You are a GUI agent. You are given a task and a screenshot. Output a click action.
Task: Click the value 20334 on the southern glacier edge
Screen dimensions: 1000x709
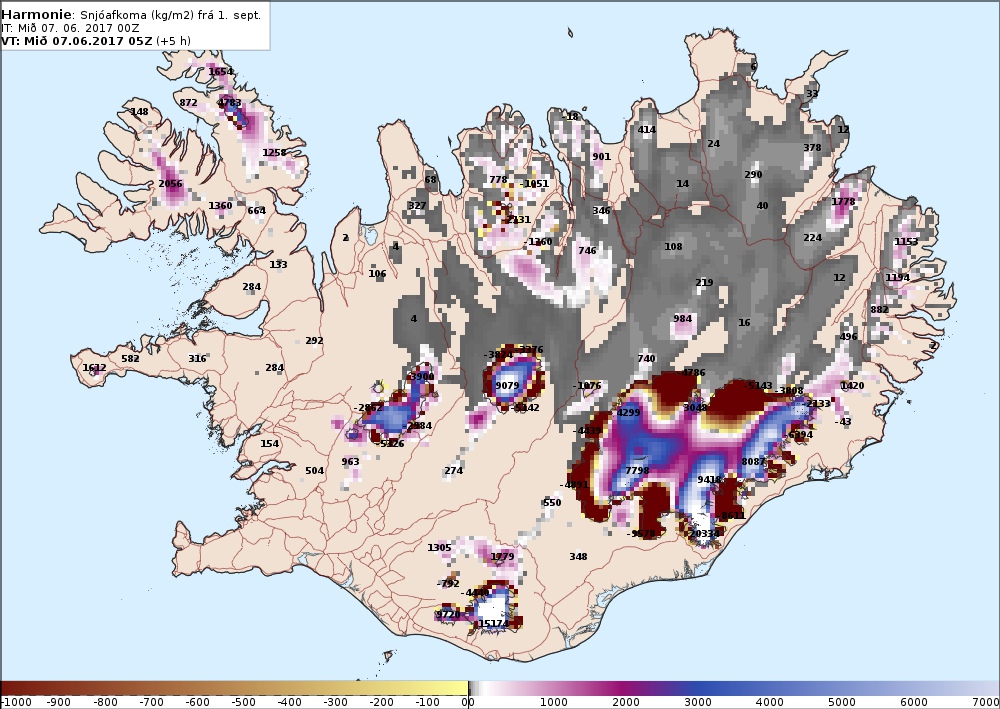click(704, 534)
